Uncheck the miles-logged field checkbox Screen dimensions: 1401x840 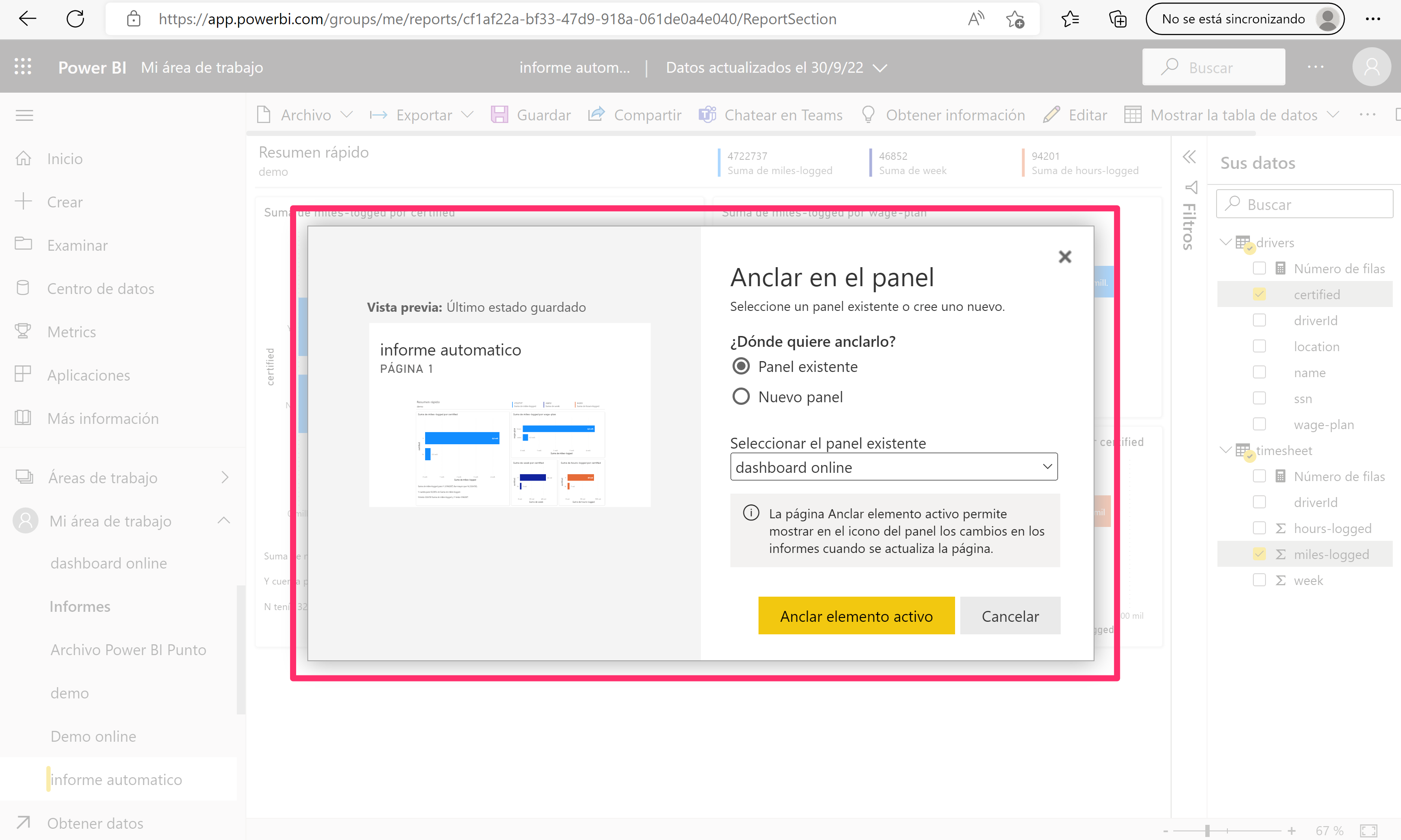coord(1259,554)
